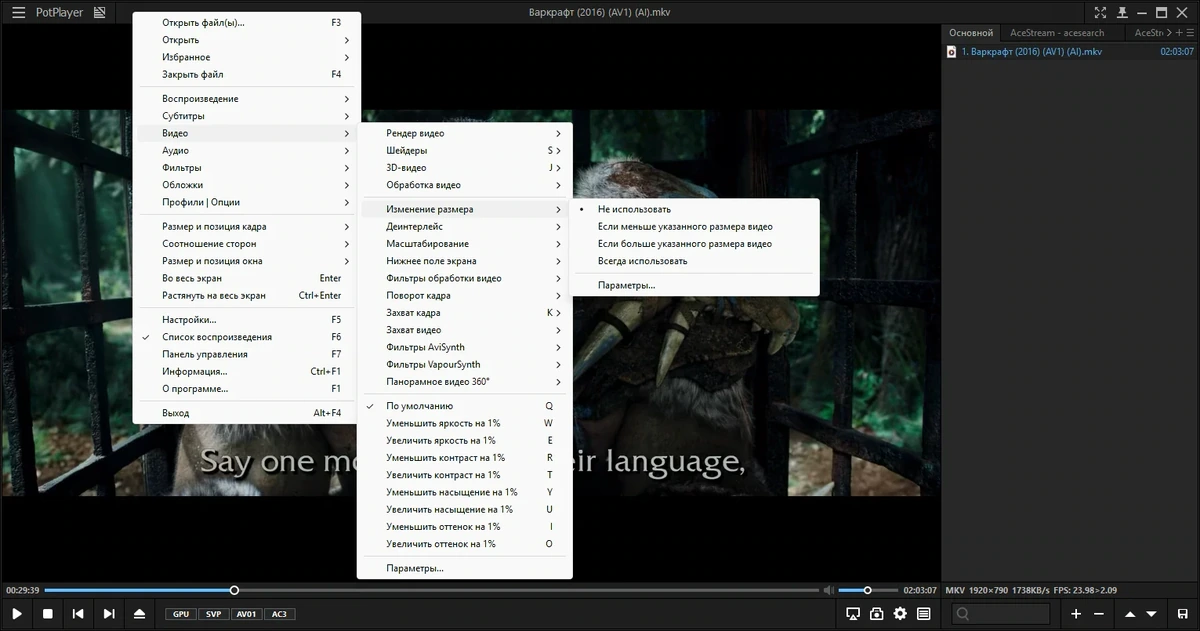This screenshot has height=631, width=1200.
Task: Switch to the 'Основной' playlist tab
Action: coord(971,33)
